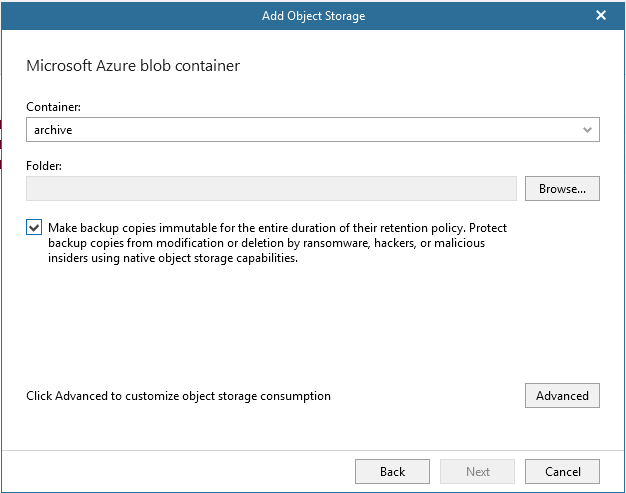
Task: Select the 'archive' text in Container field
Action: (x=53, y=130)
